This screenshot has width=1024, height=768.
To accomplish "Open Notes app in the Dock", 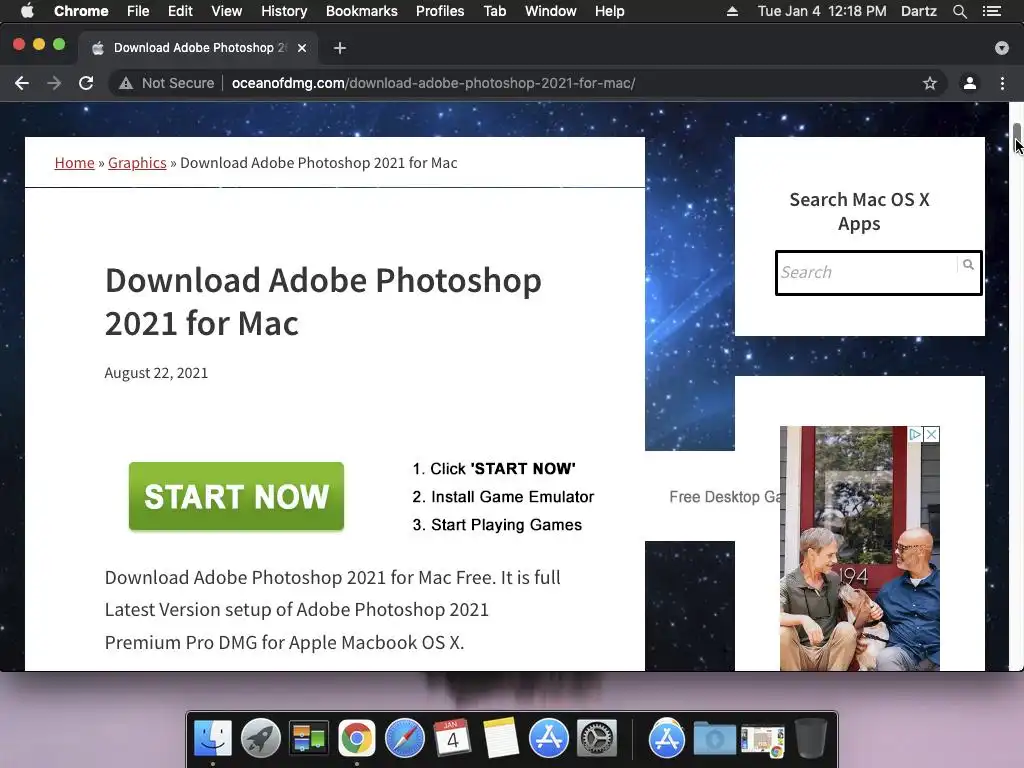I will click(501, 738).
